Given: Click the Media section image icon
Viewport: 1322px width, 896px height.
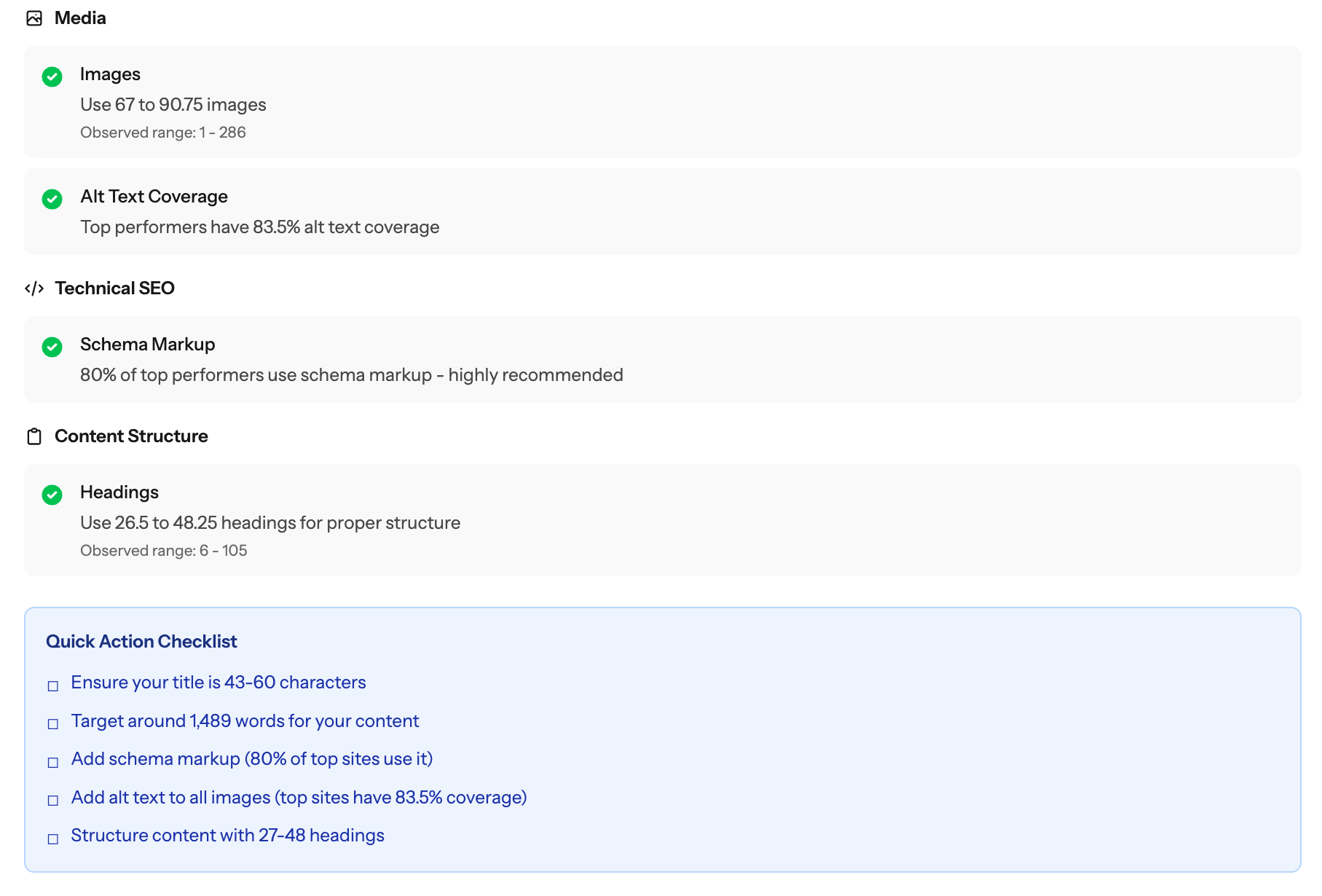Looking at the screenshot, I should coord(34,18).
